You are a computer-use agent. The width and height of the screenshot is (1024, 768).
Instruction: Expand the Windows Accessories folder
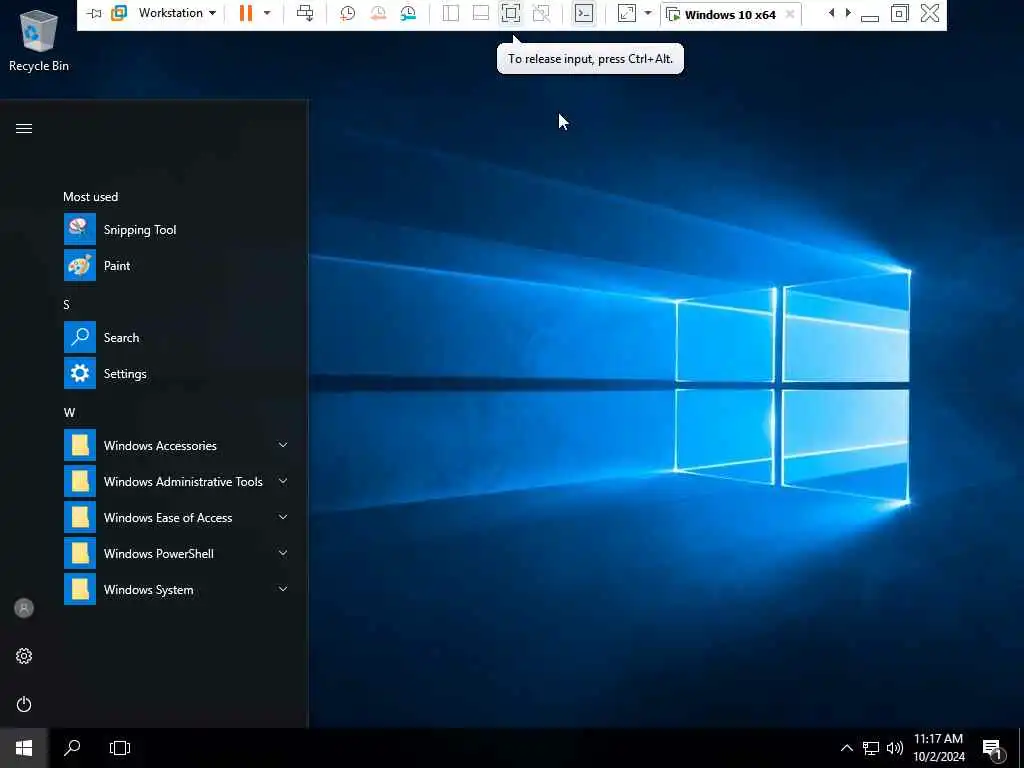click(x=178, y=445)
